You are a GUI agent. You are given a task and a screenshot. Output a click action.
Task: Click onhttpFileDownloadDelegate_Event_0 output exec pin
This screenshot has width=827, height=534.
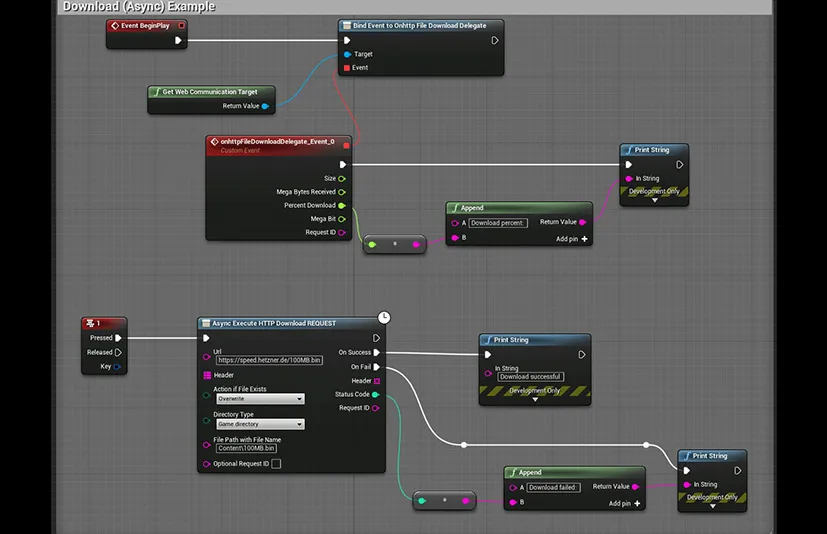343,165
